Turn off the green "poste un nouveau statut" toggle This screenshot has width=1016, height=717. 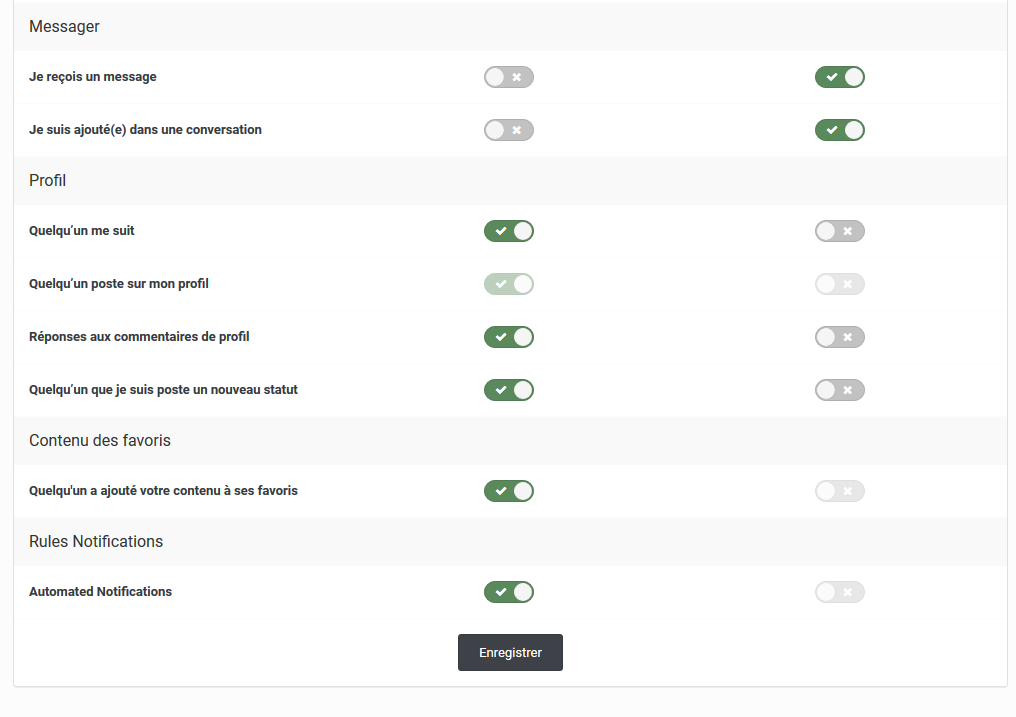coord(509,390)
